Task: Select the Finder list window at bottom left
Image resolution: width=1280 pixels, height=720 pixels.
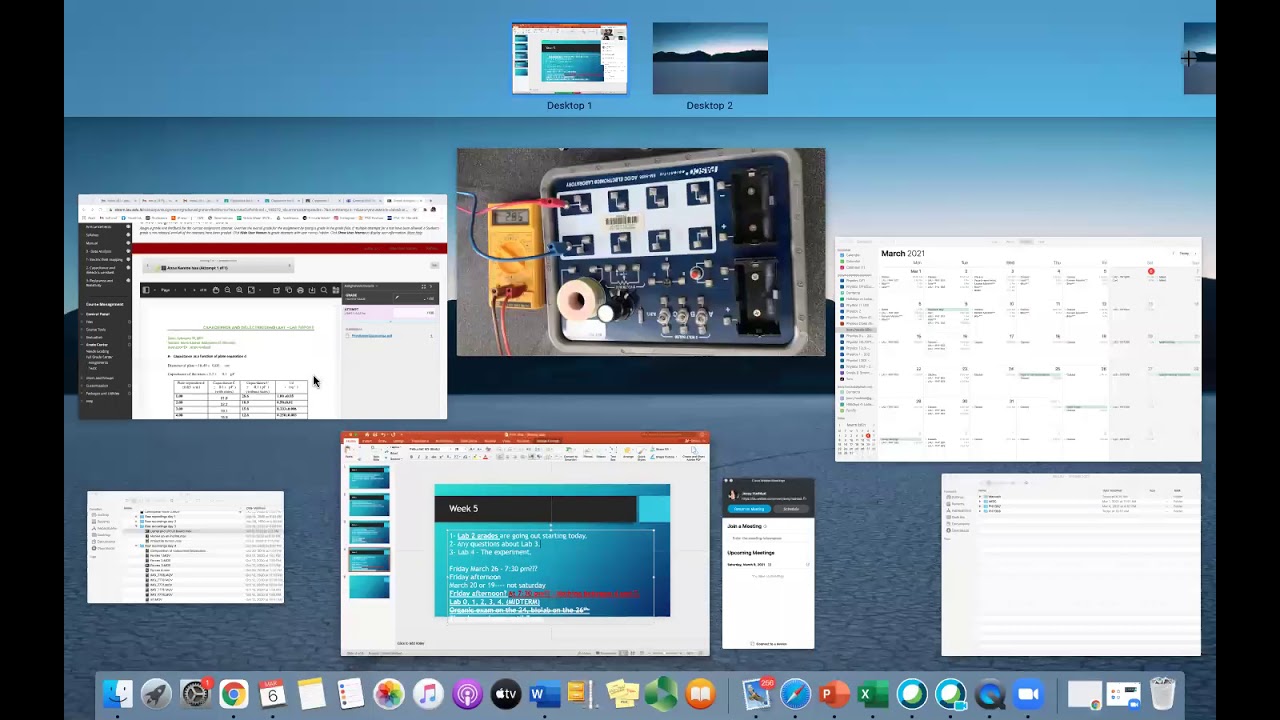Action: click(185, 547)
